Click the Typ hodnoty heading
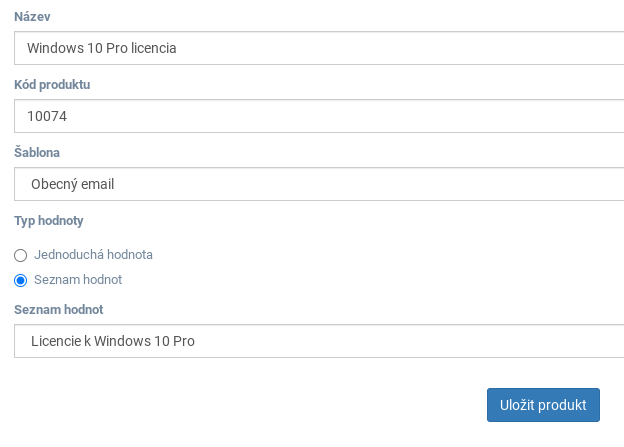 point(49,221)
